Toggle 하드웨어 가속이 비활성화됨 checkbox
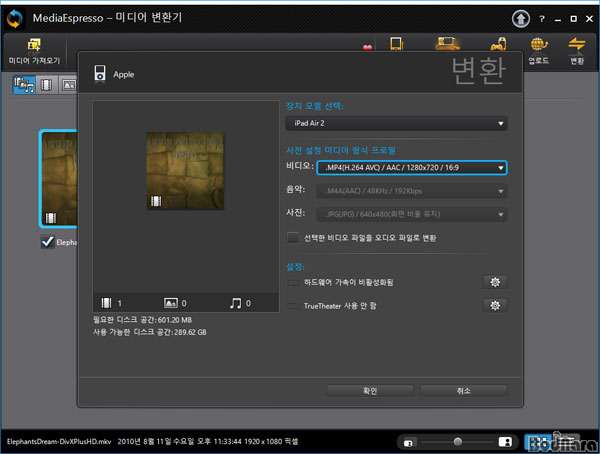 [x=293, y=283]
